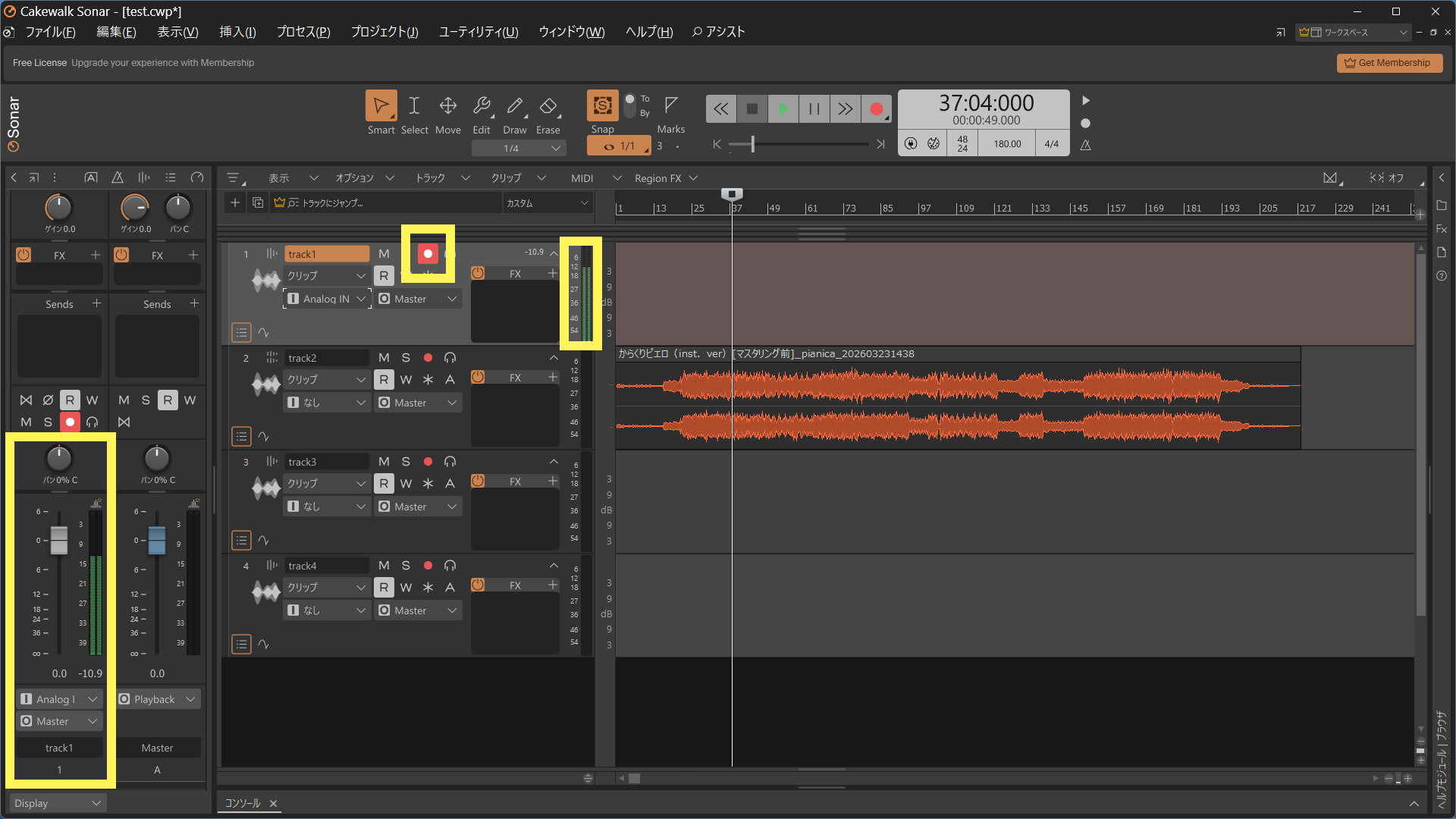The height and width of the screenshot is (819, 1456).
Task: Show automation lanes for track2
Action: pyautogui.click(x=263, y=436)
